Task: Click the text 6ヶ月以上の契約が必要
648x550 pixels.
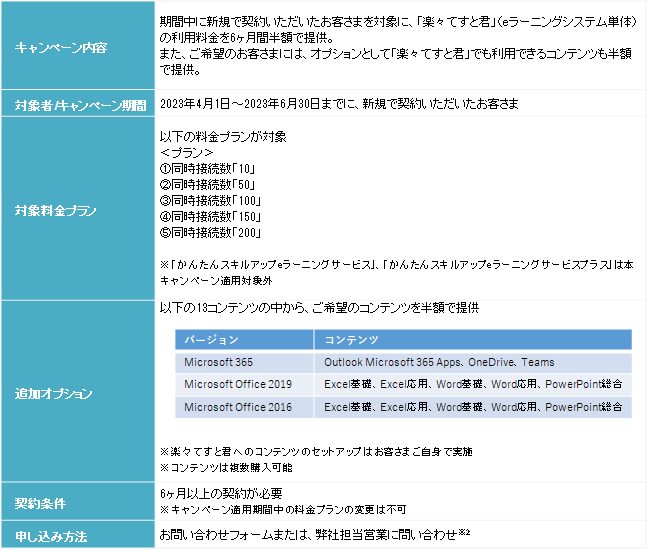Action: (221, 493)
